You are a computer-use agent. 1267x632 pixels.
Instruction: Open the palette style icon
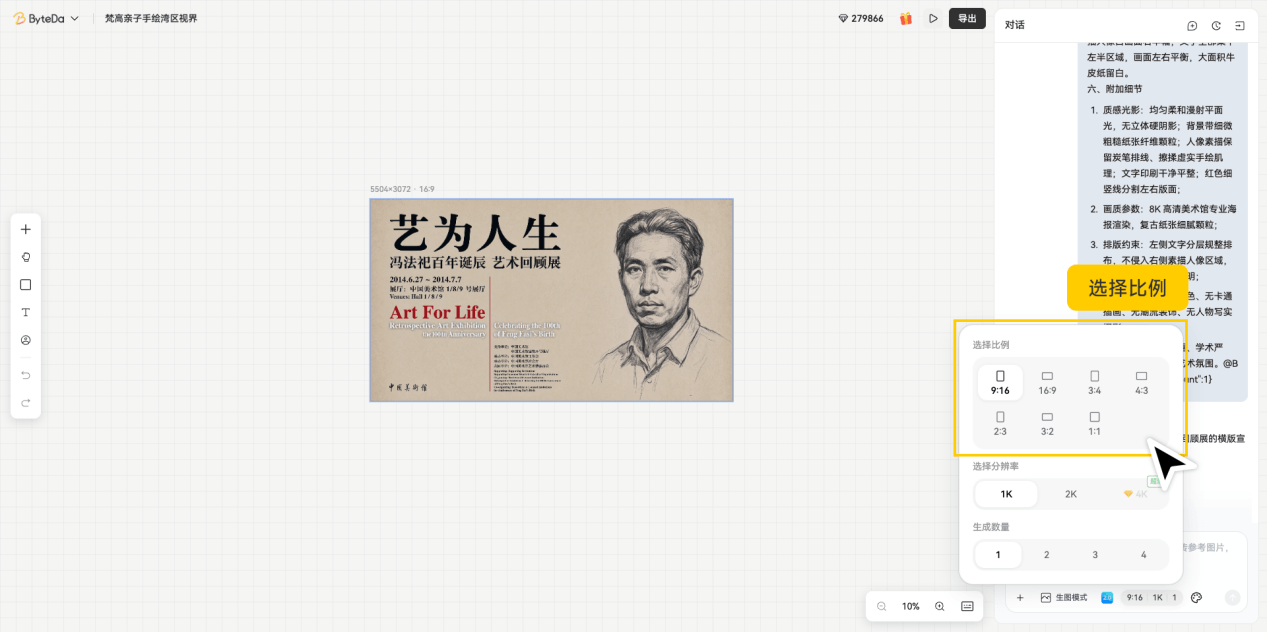(x=1196, y=597)
